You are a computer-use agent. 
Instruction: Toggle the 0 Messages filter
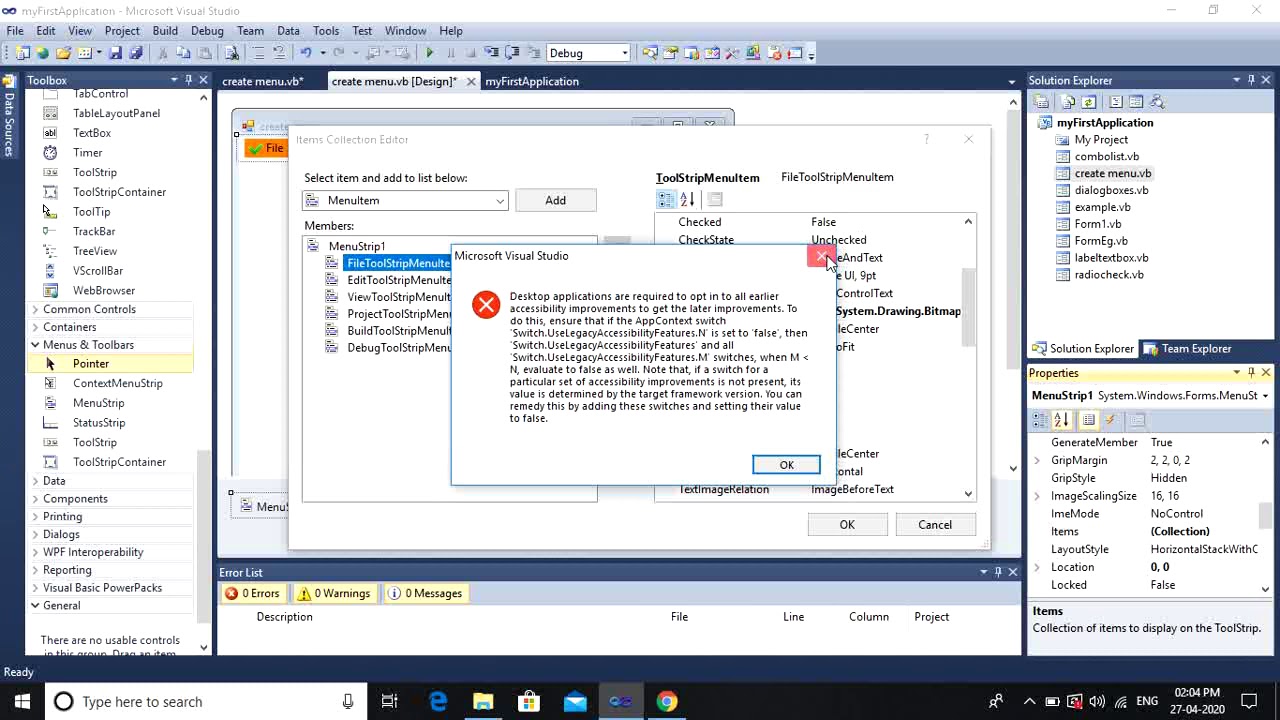click(x=426, y=593)
